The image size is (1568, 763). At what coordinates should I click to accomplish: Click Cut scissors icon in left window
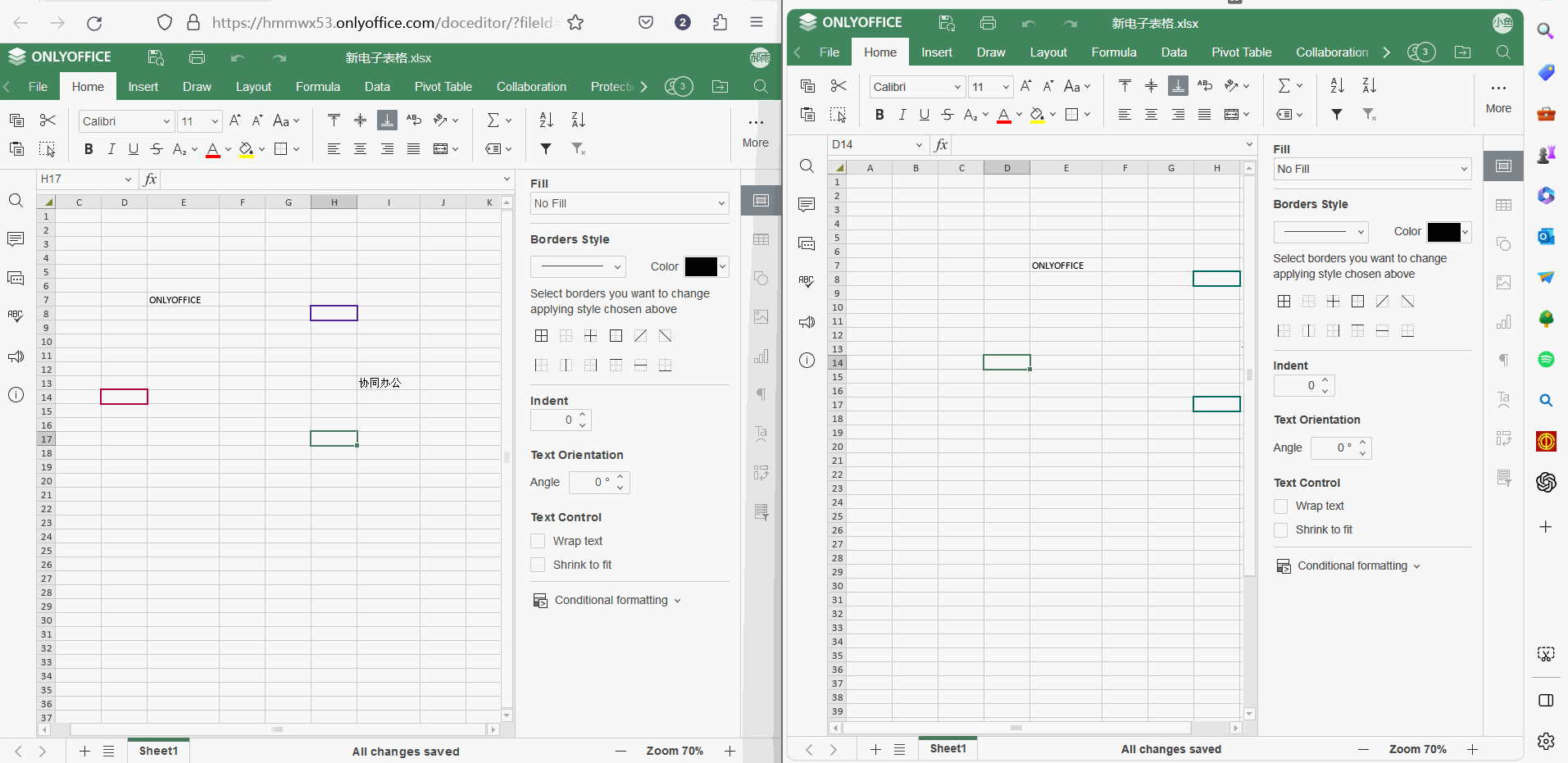point(48,120)
